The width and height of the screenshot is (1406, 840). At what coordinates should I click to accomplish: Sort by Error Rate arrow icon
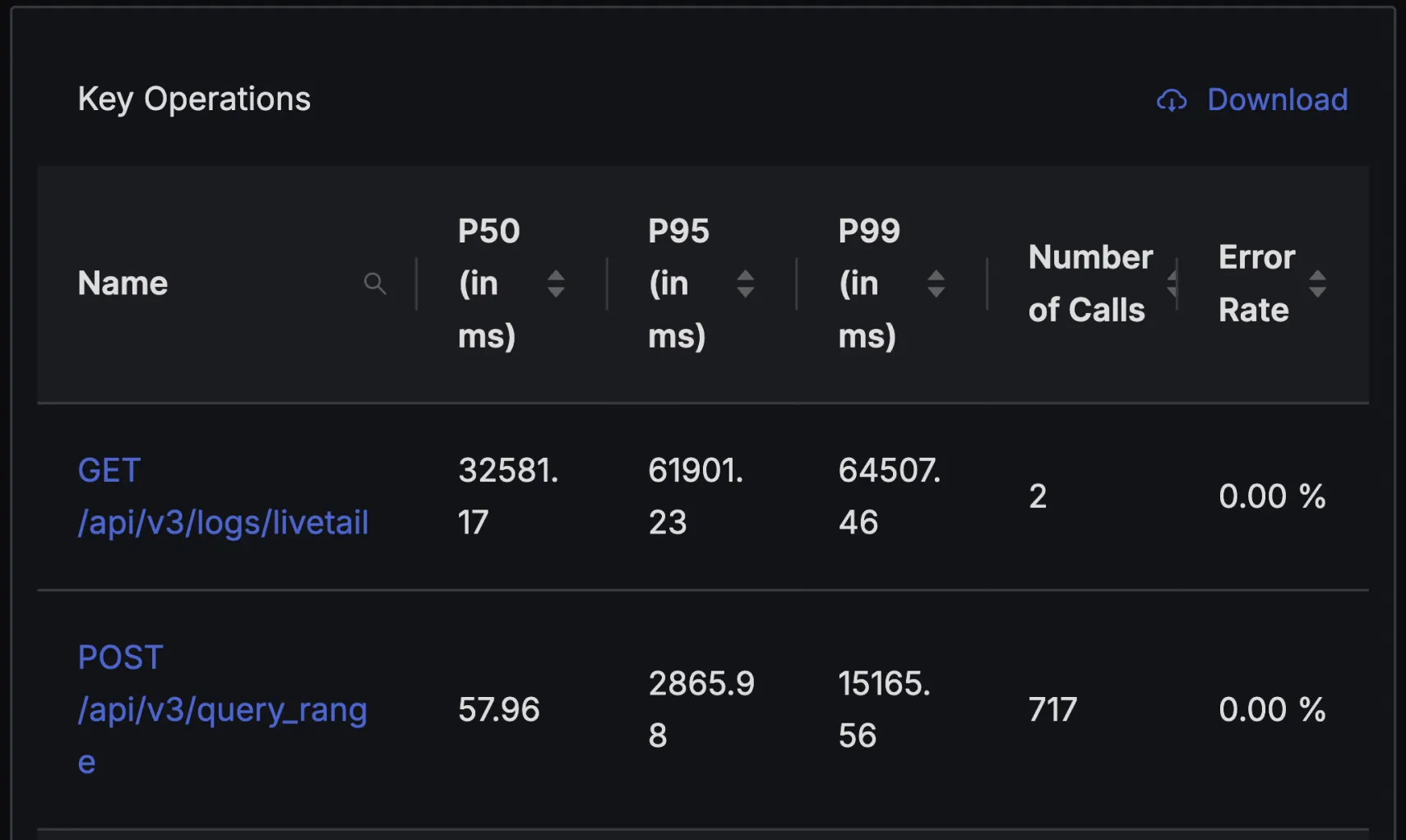pos(1317,284)
